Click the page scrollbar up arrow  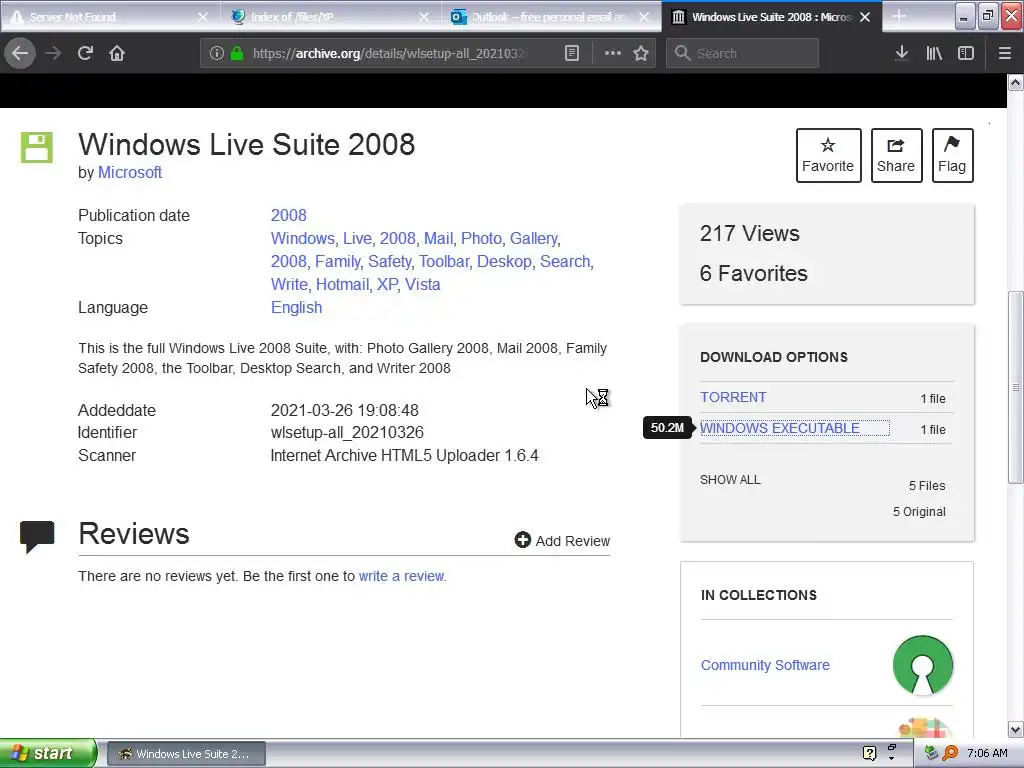point(1016,82)
